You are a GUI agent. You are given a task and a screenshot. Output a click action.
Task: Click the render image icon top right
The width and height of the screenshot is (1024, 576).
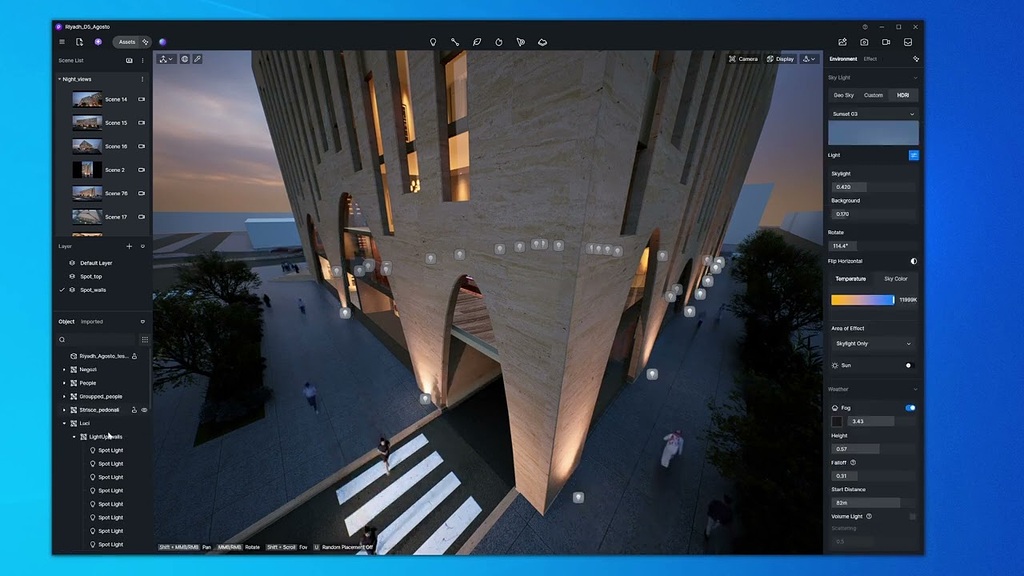point(843,42)
